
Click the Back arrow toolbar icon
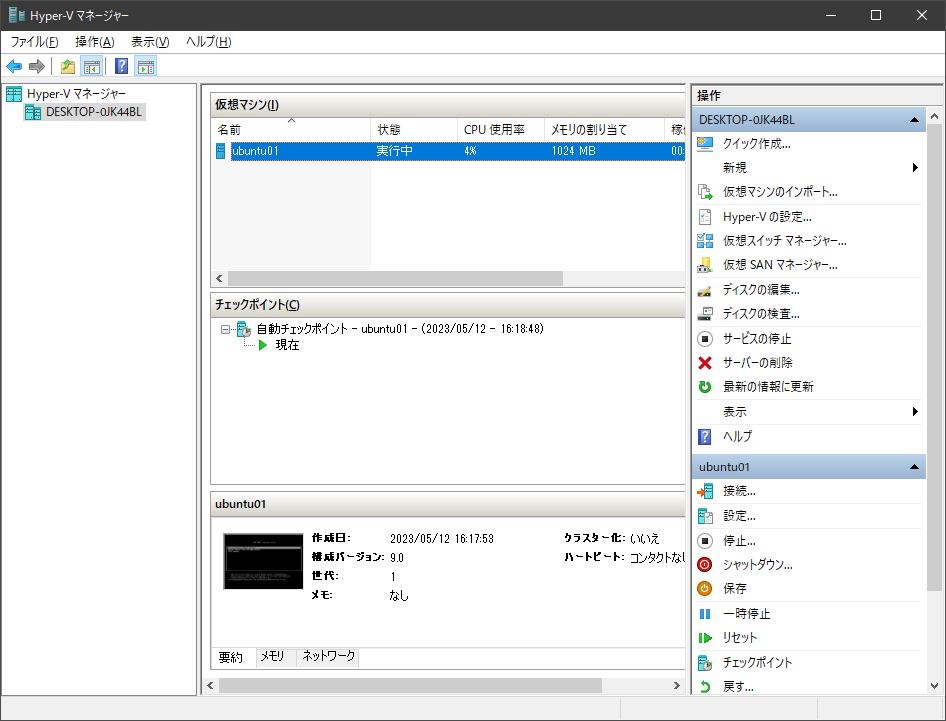tap(14, 66)
